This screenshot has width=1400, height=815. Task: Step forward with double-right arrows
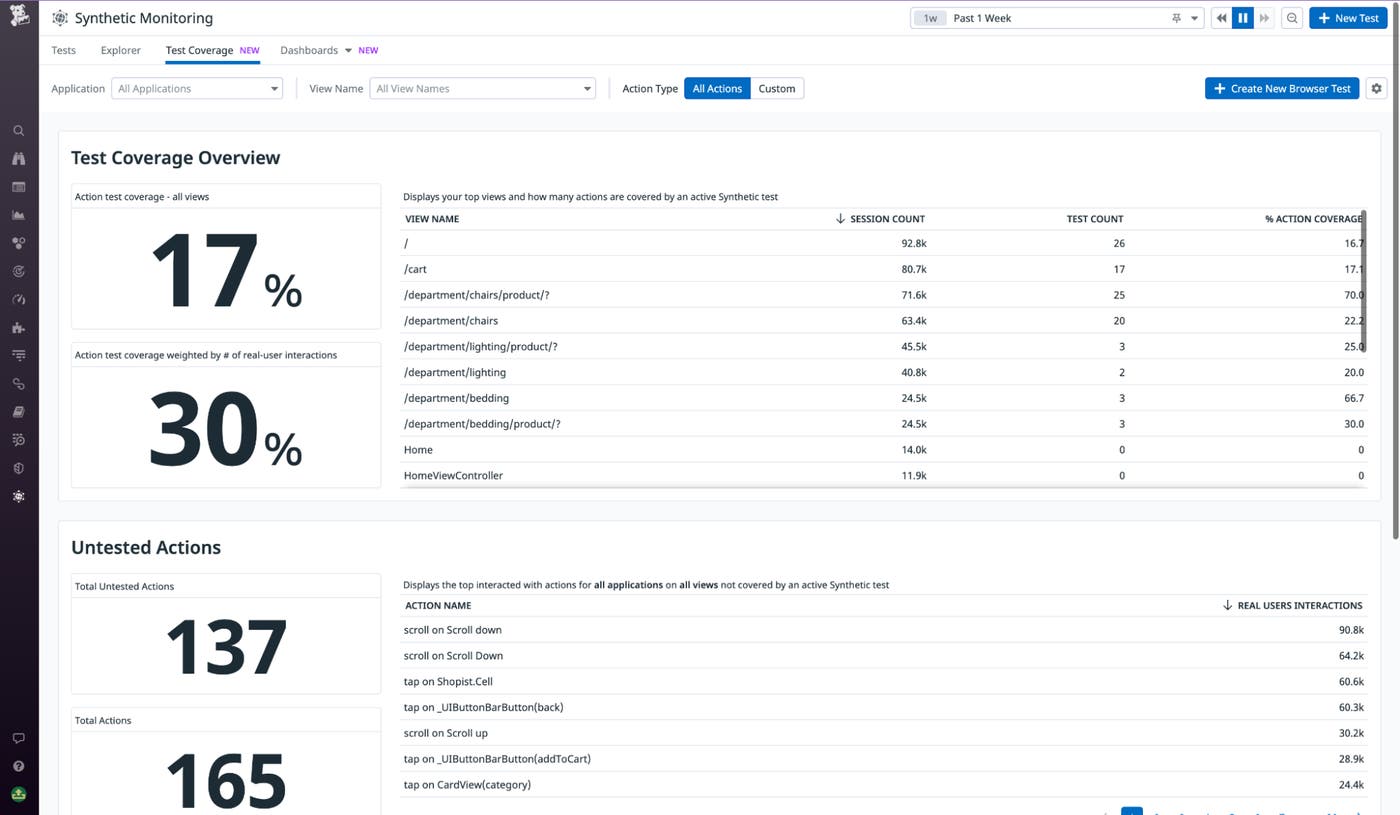pyautogui.click(x=1265, y=18)
